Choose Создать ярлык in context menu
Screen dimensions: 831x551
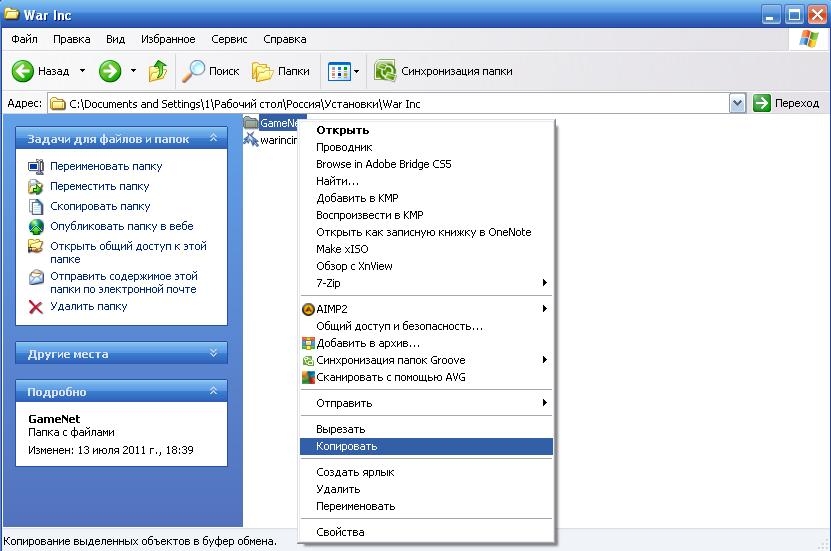click(426, 472)
